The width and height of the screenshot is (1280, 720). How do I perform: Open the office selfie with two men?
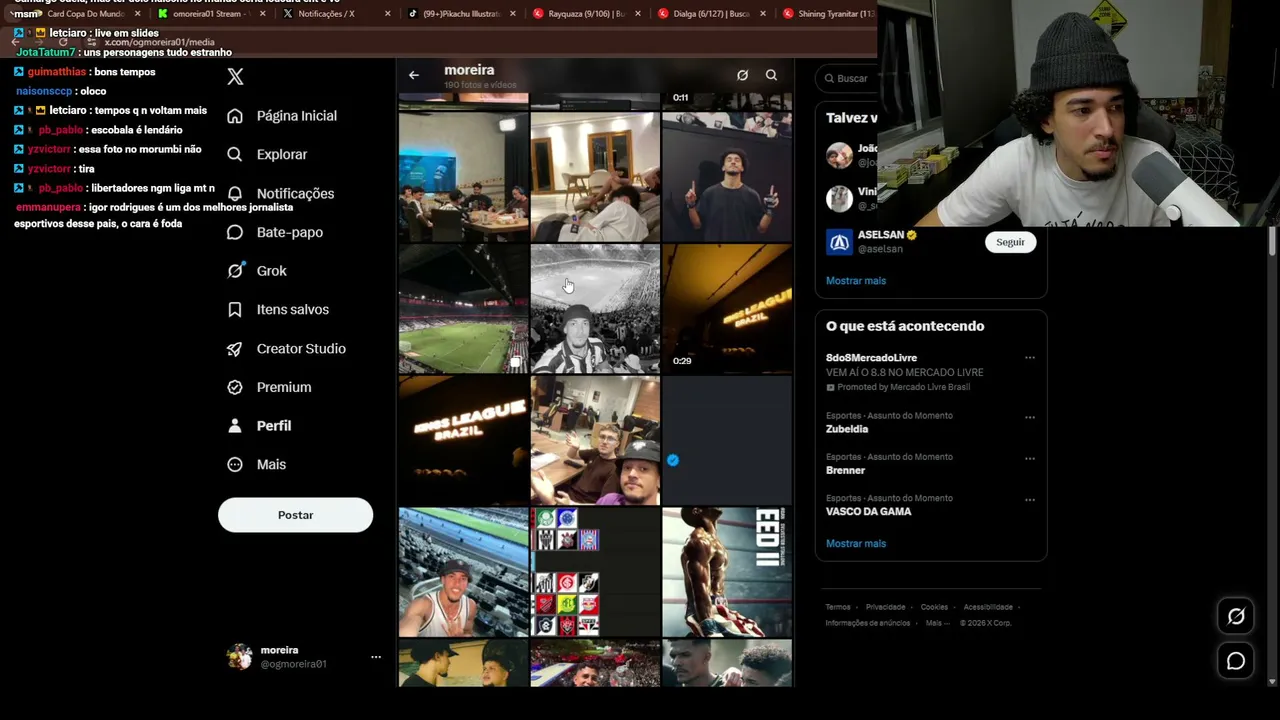click(595, 441)
